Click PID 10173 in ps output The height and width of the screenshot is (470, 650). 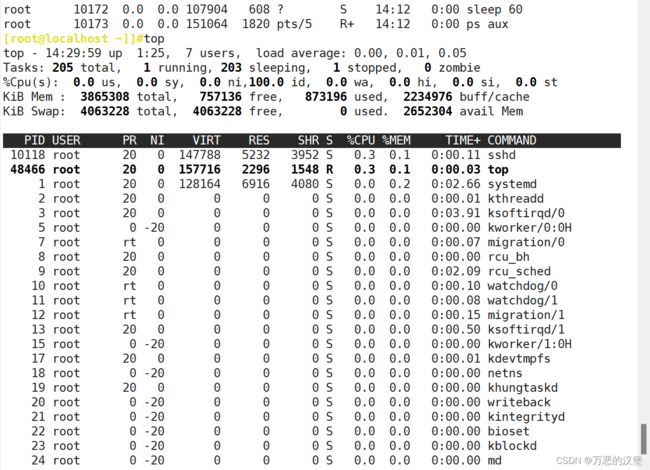pos(91,24)
